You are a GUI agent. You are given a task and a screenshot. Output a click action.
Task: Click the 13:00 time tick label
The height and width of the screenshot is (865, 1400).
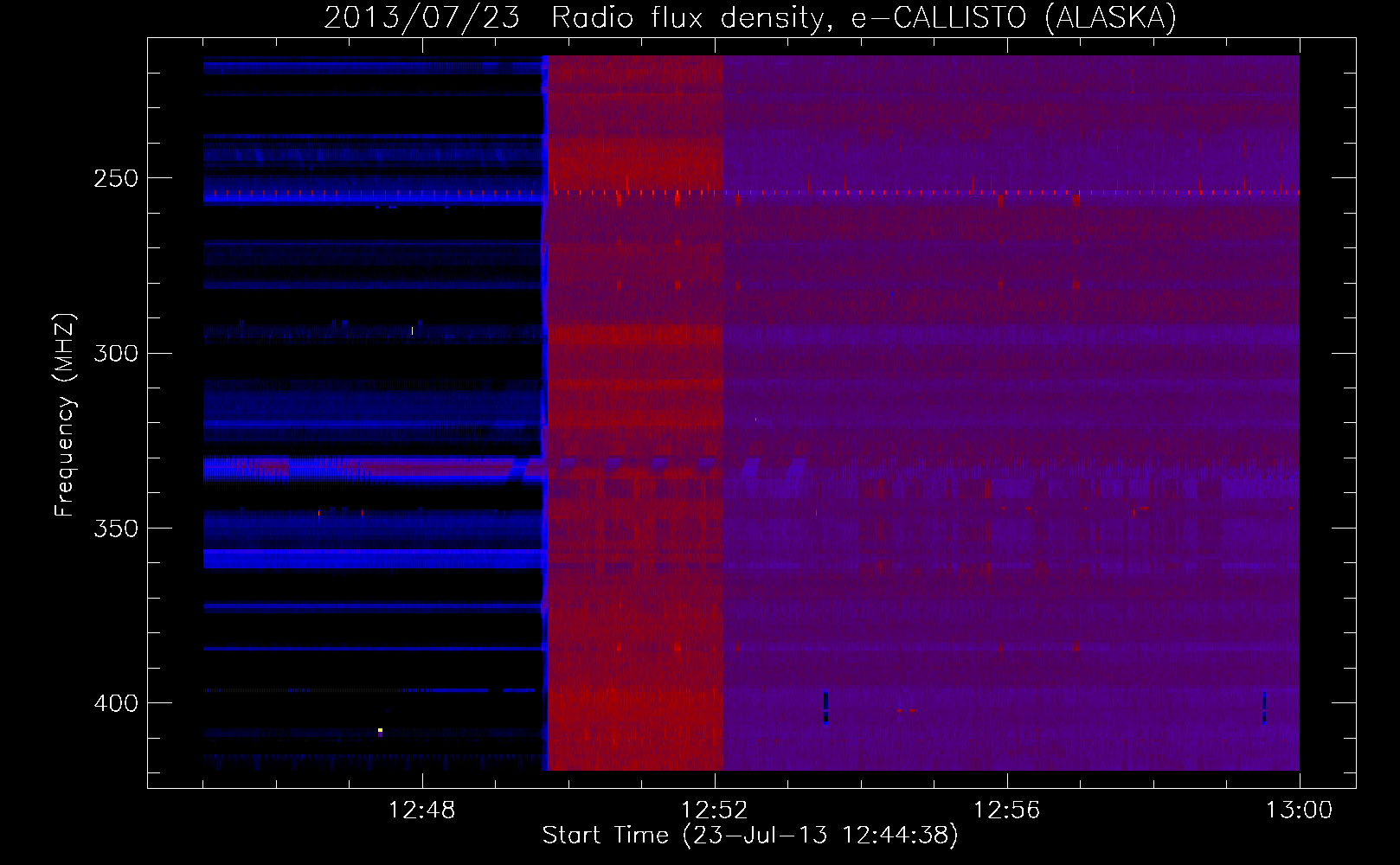(x=1300, y=811)
